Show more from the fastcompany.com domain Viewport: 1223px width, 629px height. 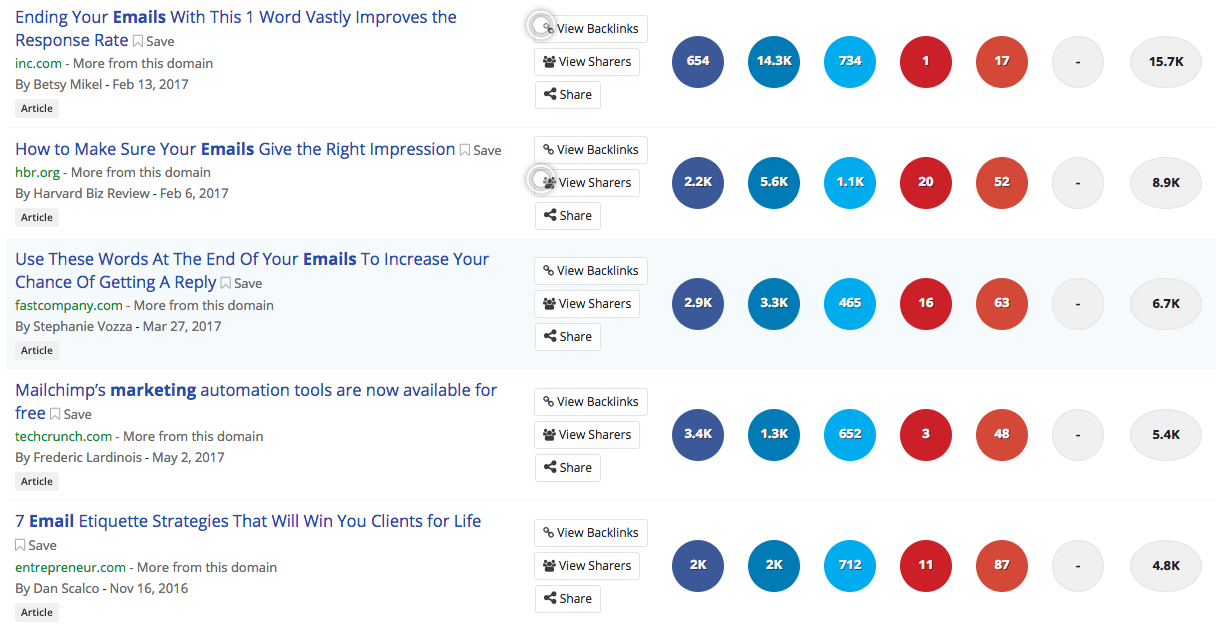point(203,305)
